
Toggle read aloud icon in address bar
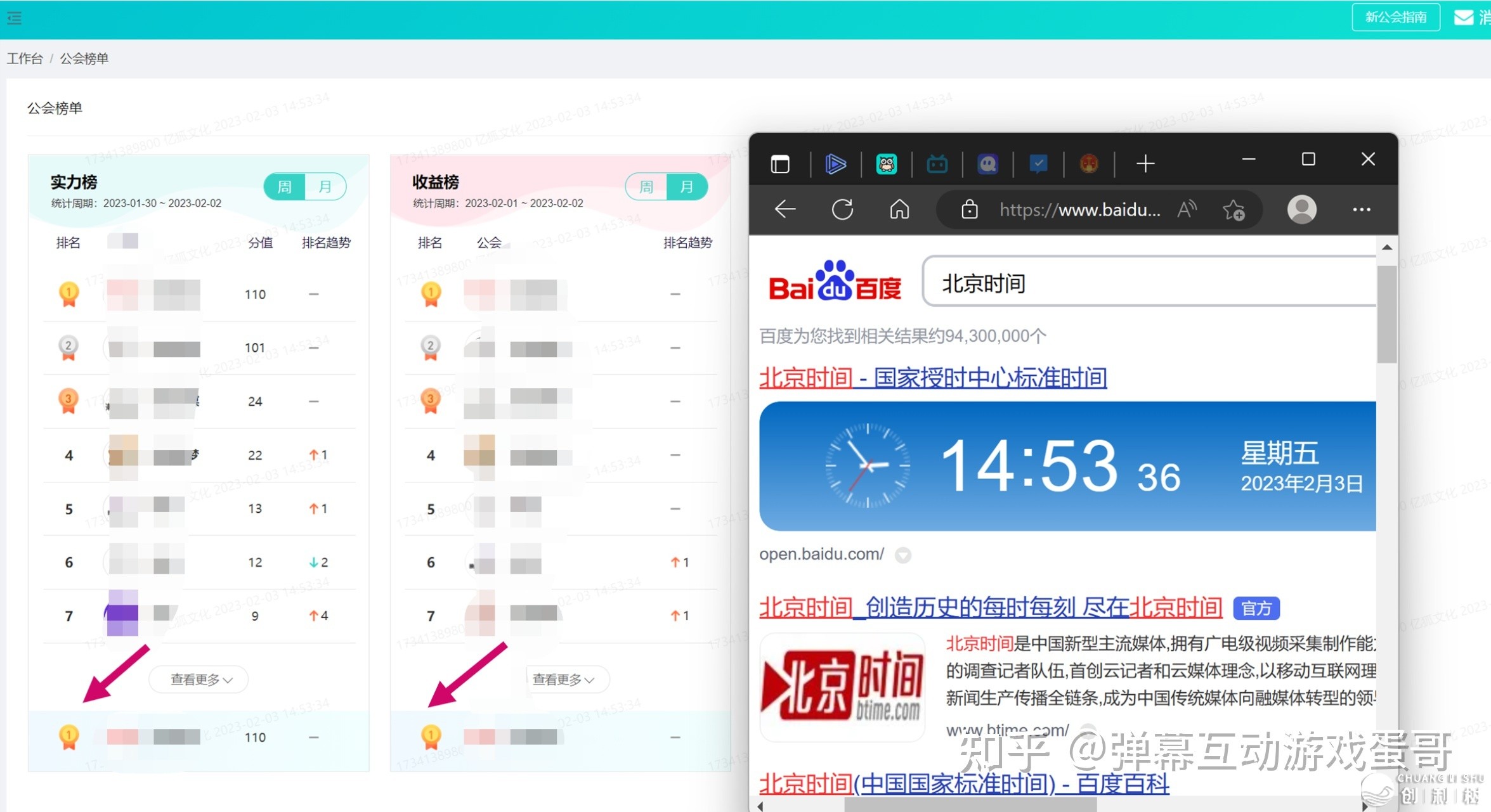pos(1187,209)
